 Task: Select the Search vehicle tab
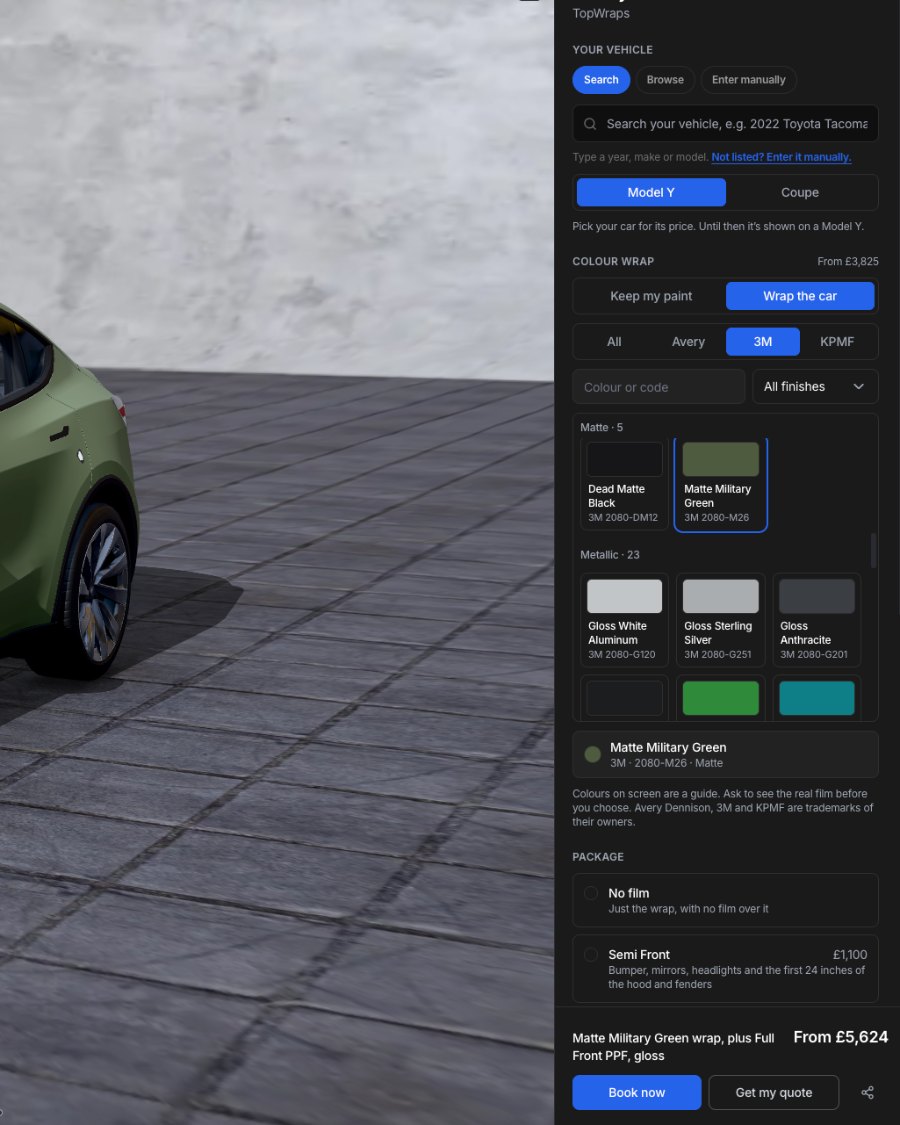pos(601,80)
